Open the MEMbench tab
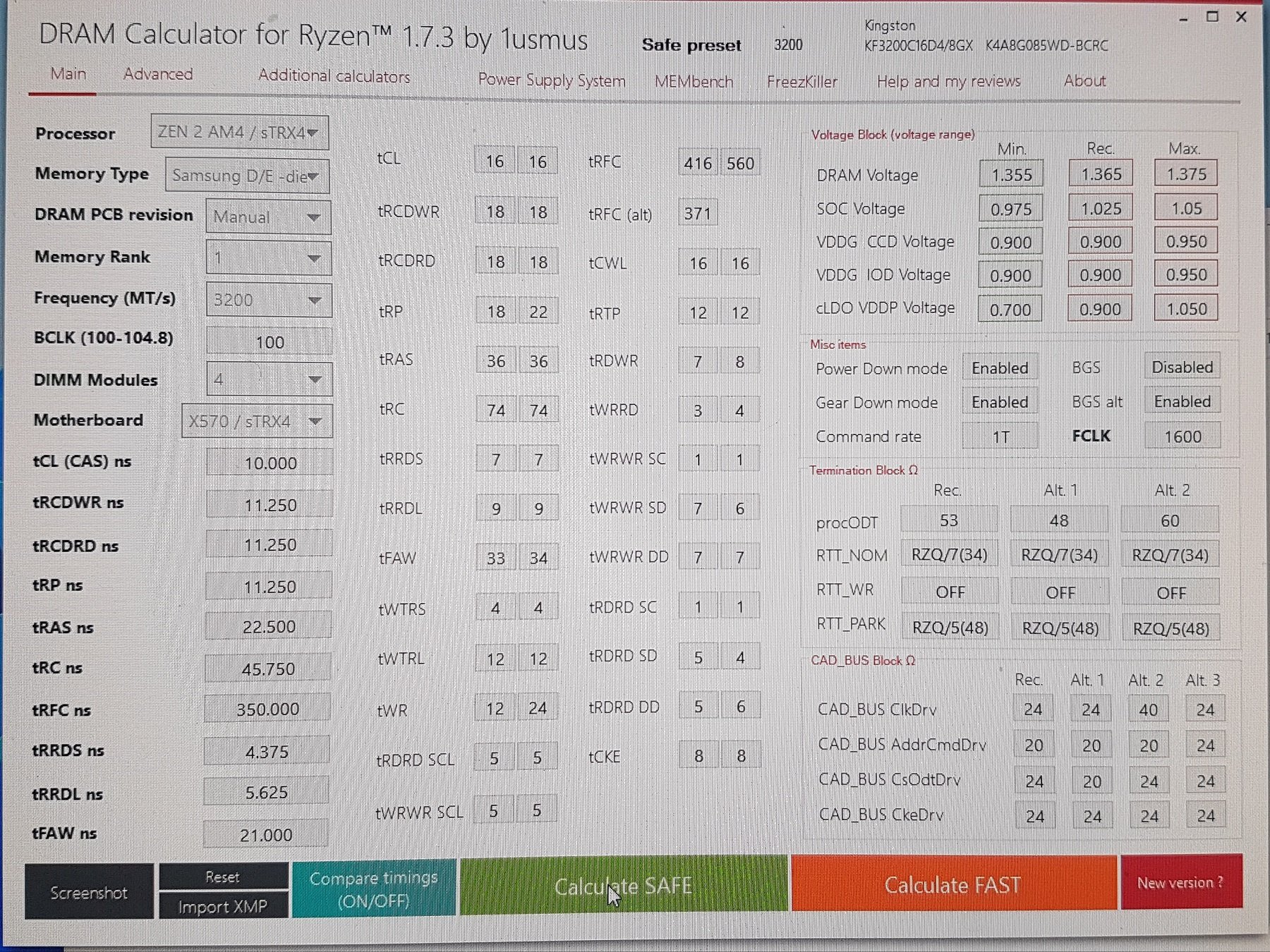 tap(694, 82)
